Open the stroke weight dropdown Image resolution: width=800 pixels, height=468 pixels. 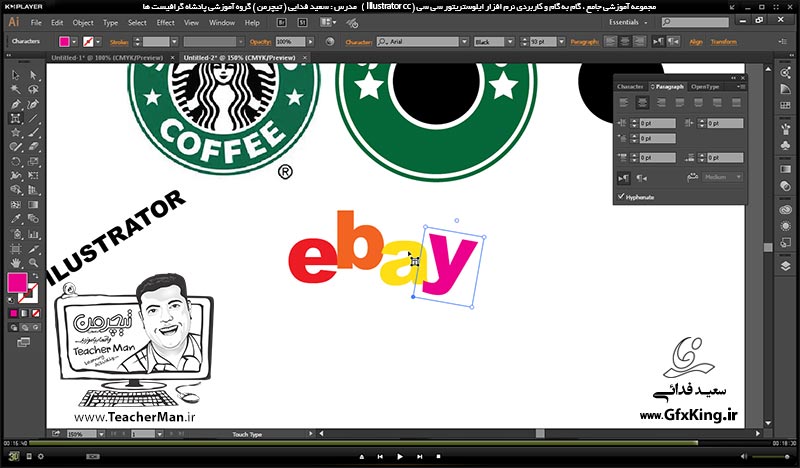click(174, 42)
